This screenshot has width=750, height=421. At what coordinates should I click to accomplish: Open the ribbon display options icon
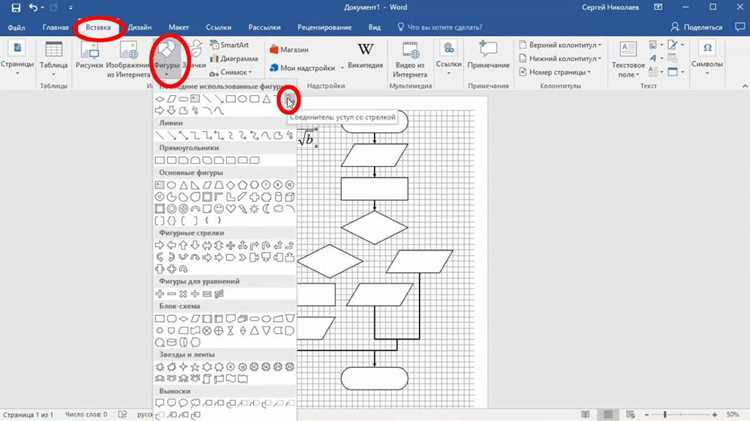(658, 7)
